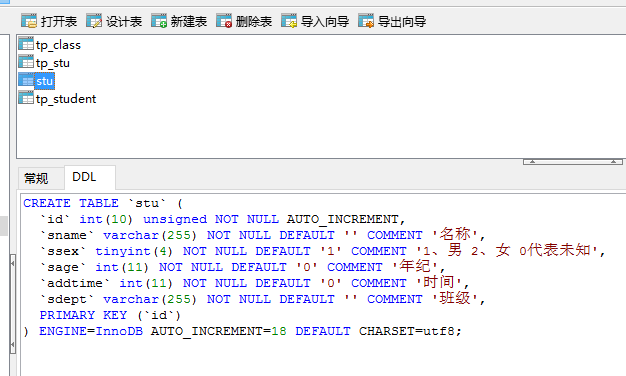Select the tp_student table icon
Viewport: 626px width, 376px height.
(26, 98)
